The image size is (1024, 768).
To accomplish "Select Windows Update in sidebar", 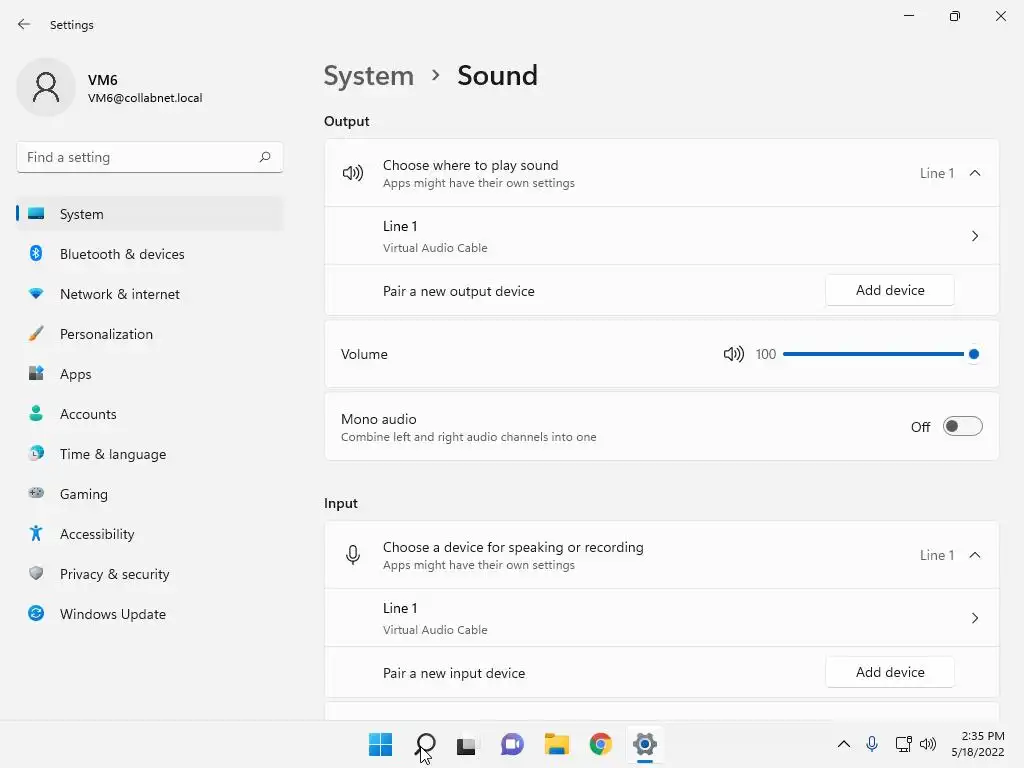I will [x=113, y=614].
